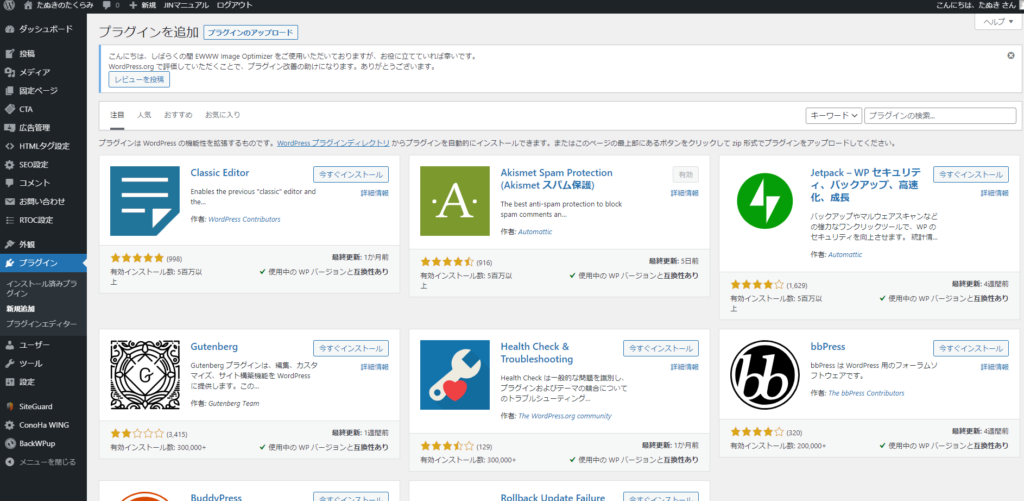Viewport: 1024px width, 501px height.
Task: Open The bbPress Contributors author link
Action: coord(866,393)
